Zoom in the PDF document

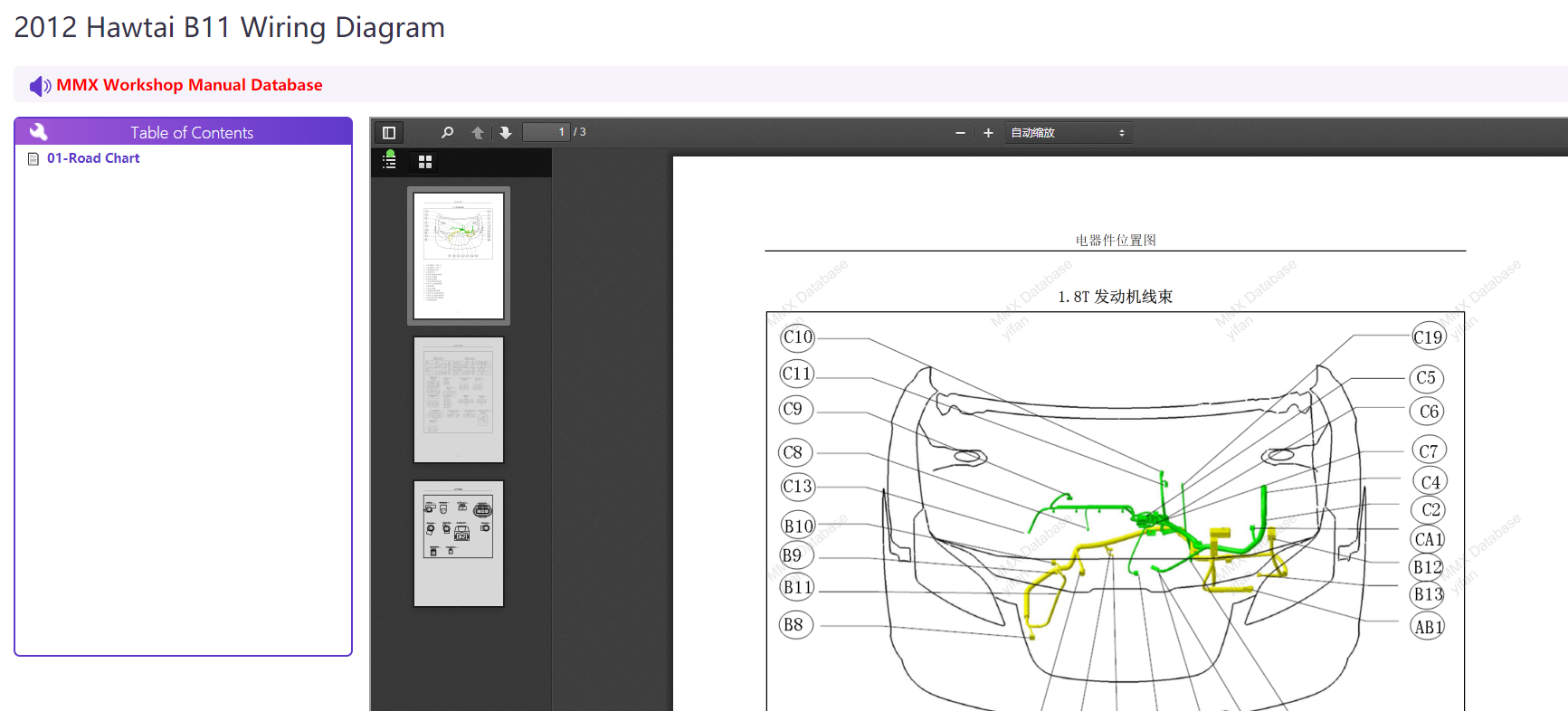[988, 133]
